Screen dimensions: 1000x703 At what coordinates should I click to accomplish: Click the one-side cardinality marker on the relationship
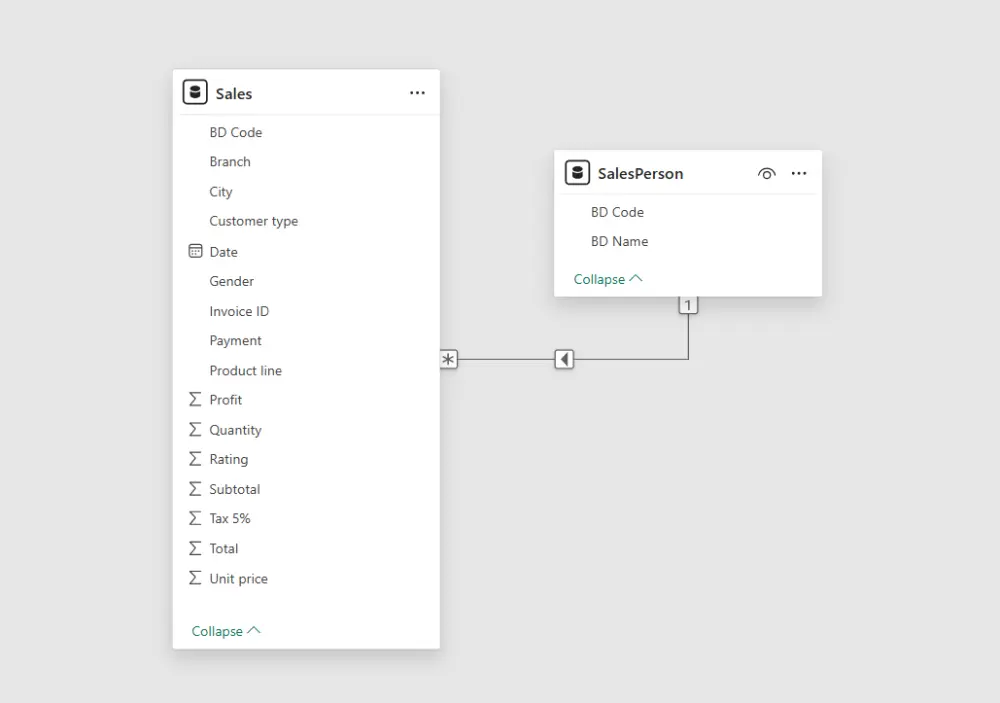tap(688, 305)
